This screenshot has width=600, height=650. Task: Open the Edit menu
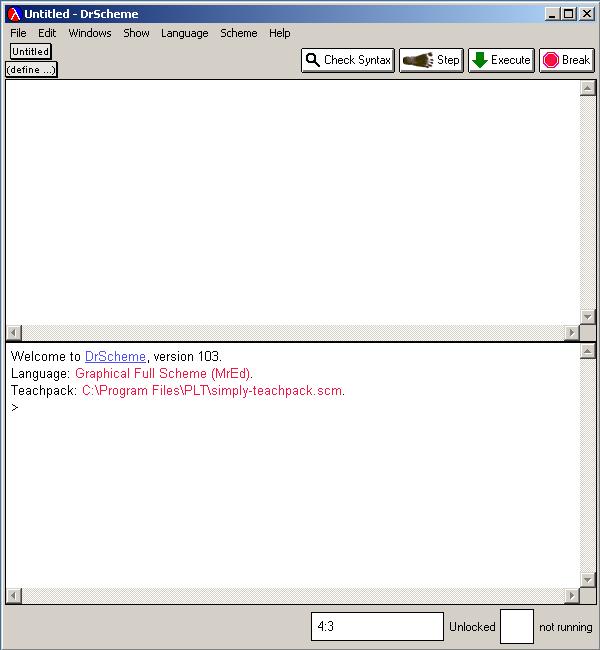click(x=47, y=33)
